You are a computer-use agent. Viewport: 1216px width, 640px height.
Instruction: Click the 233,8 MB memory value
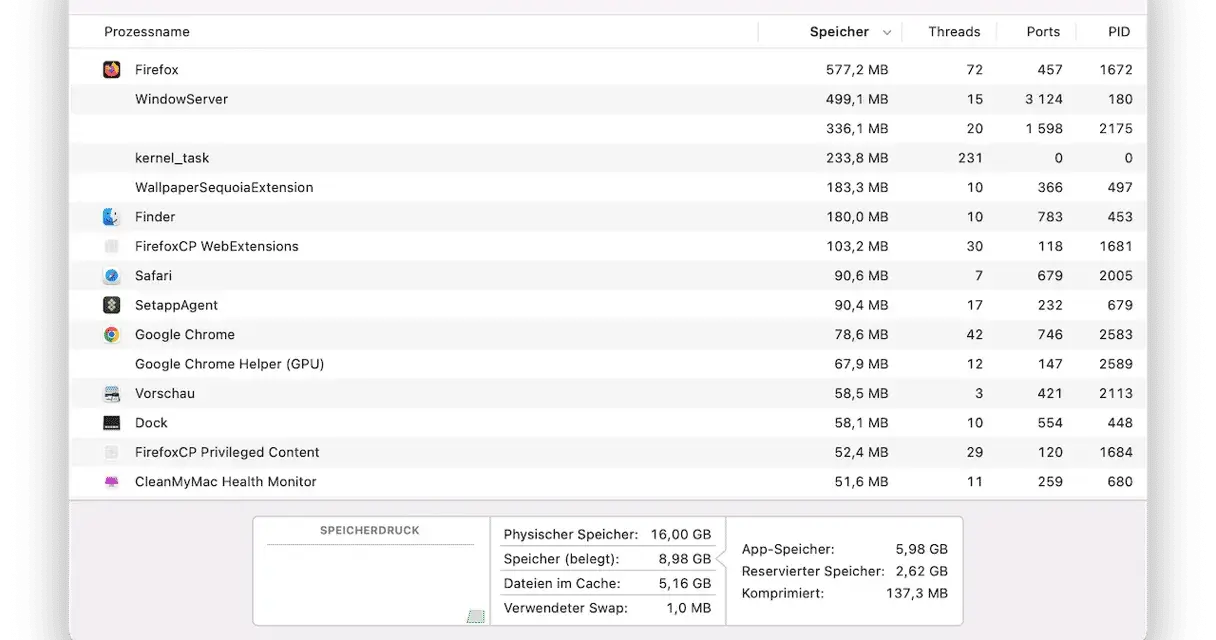[x=857, y=158]
